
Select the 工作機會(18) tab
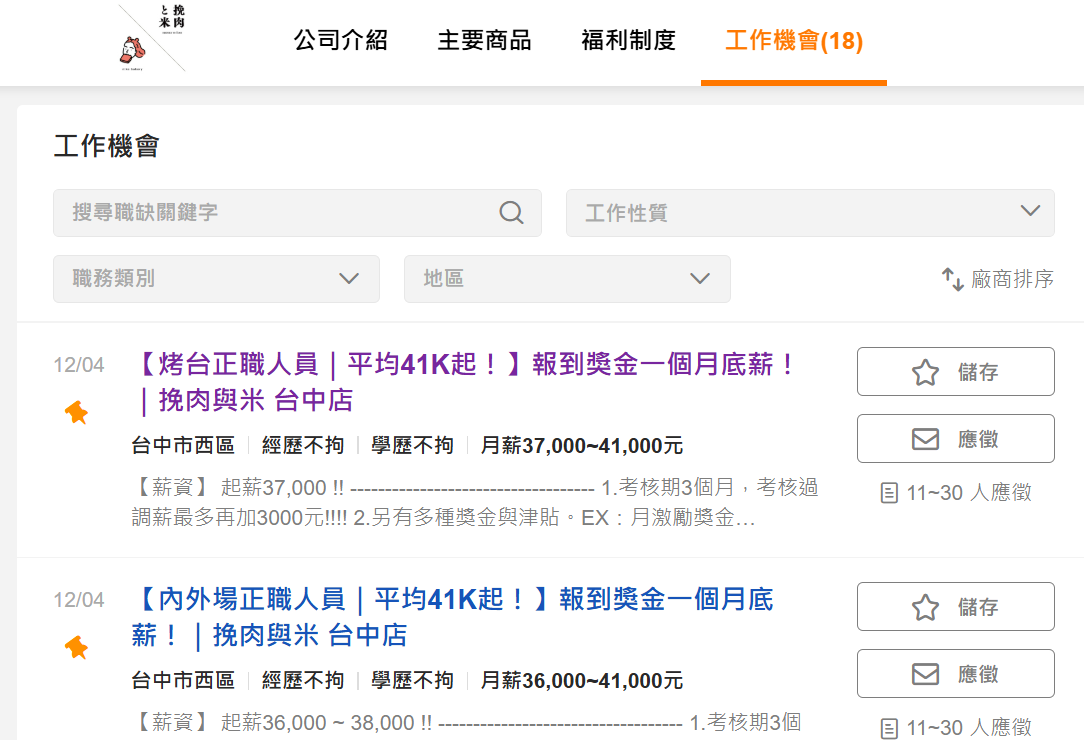(793, 41)
